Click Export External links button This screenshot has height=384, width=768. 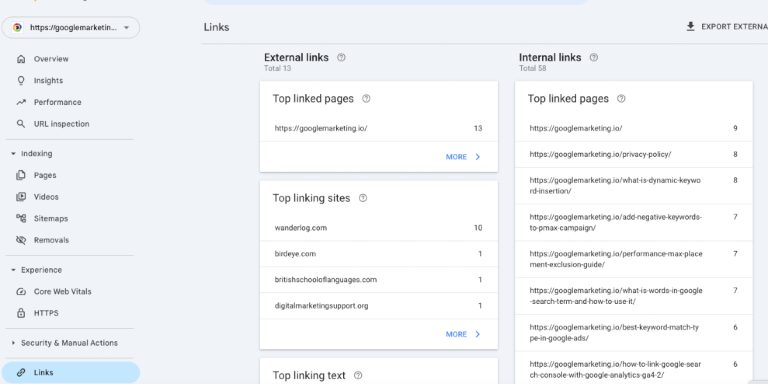(727, 26)
